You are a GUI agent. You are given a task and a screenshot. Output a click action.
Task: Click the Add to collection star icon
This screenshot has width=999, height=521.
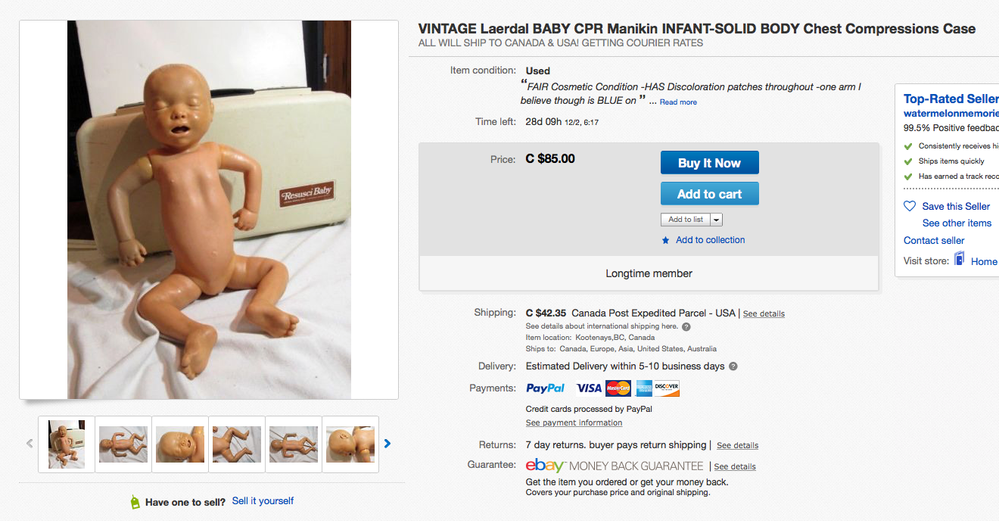point(666,240)
